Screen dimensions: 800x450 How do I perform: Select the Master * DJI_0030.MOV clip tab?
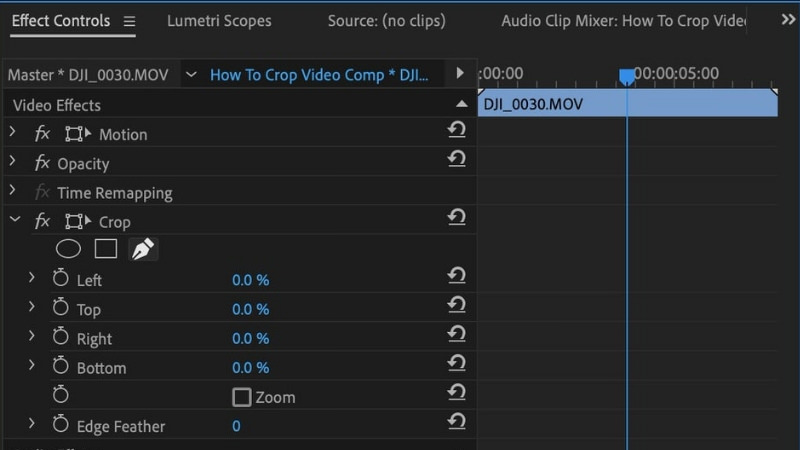click(x=88, y=75)
